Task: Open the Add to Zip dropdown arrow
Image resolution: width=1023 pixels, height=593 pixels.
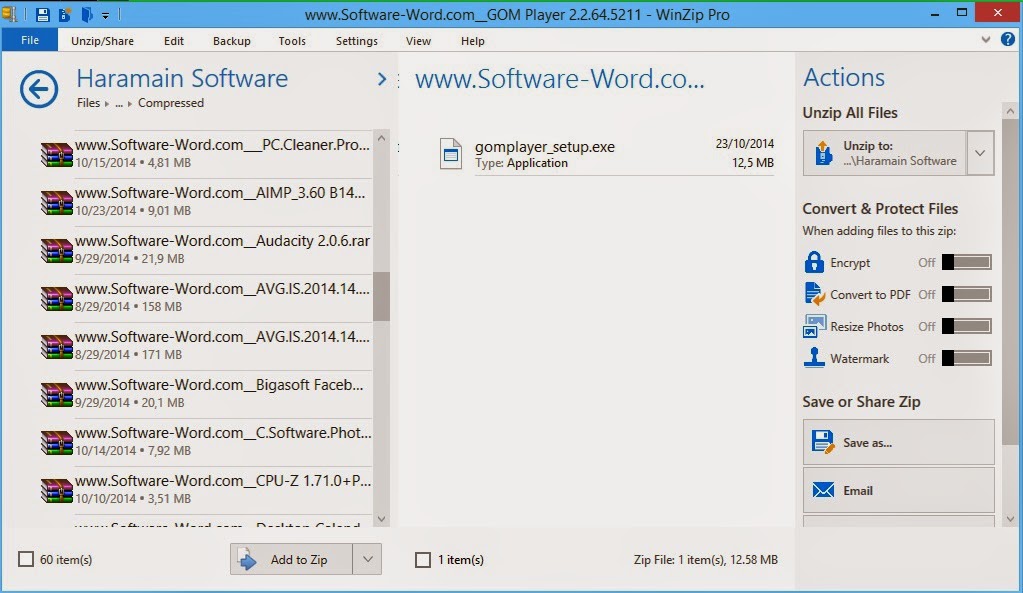Action: coord(367,559)
